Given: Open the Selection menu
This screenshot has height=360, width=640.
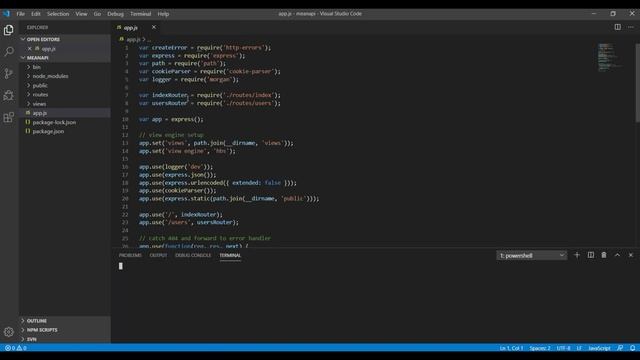Looking at the screenshot, I should (x=58, y=14).
